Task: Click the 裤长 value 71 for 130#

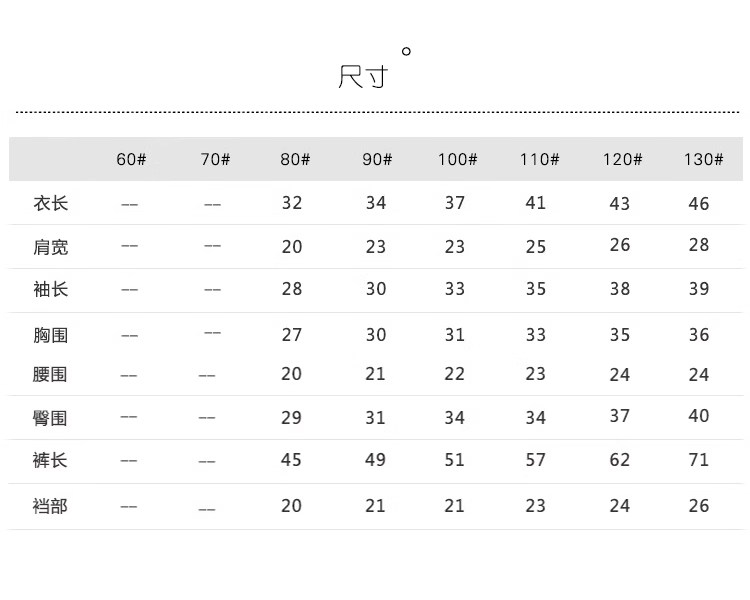Action: [699, 460]
